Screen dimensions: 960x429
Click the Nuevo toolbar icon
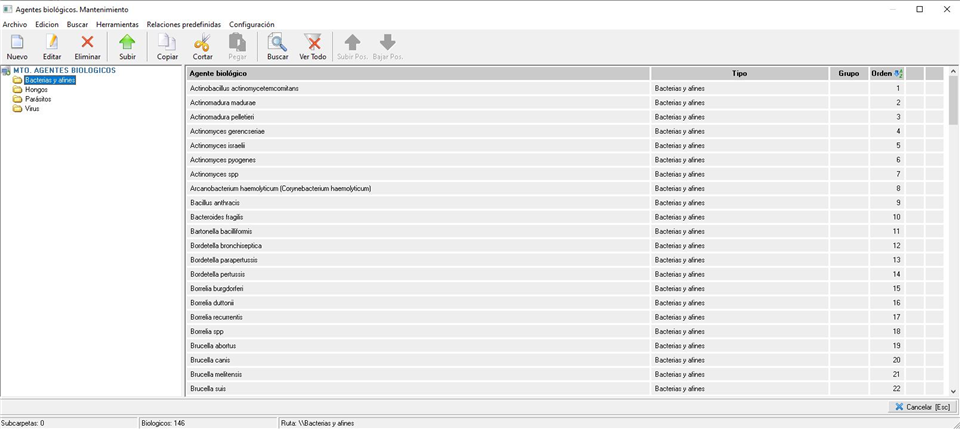pyautogui.click(x=17, y=42)
